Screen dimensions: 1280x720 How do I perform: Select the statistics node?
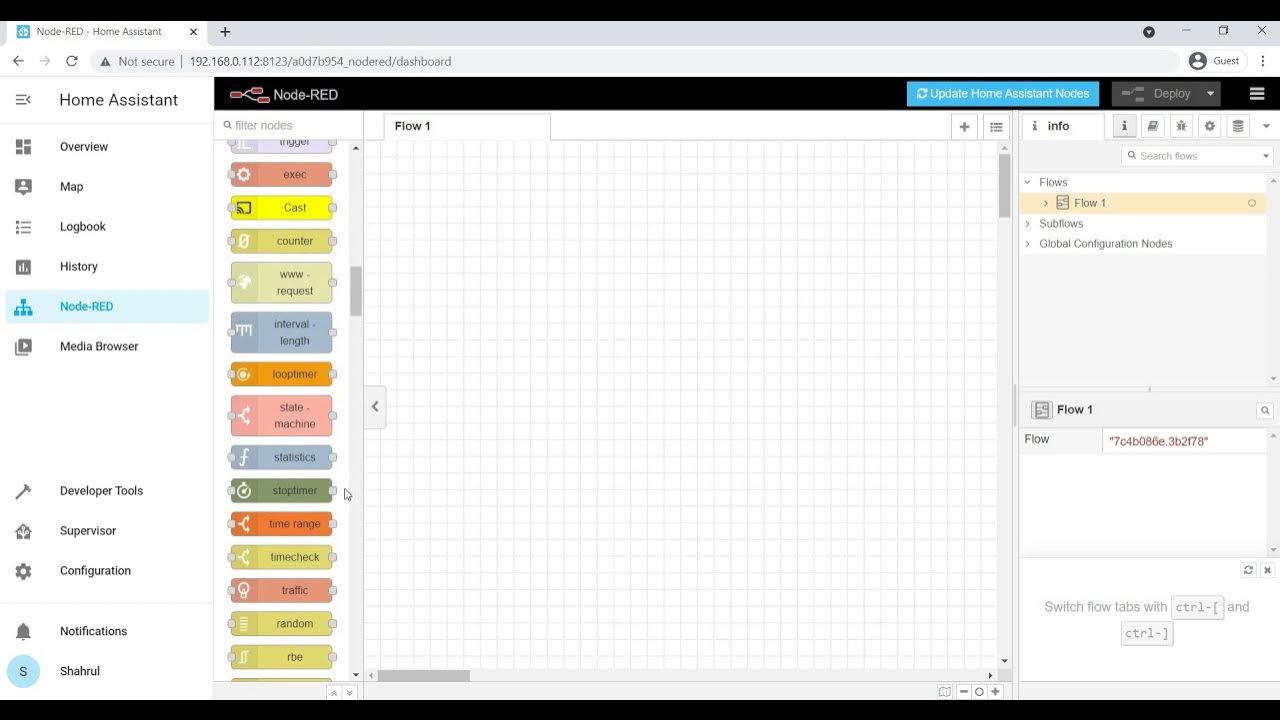[x=282, y=457]
